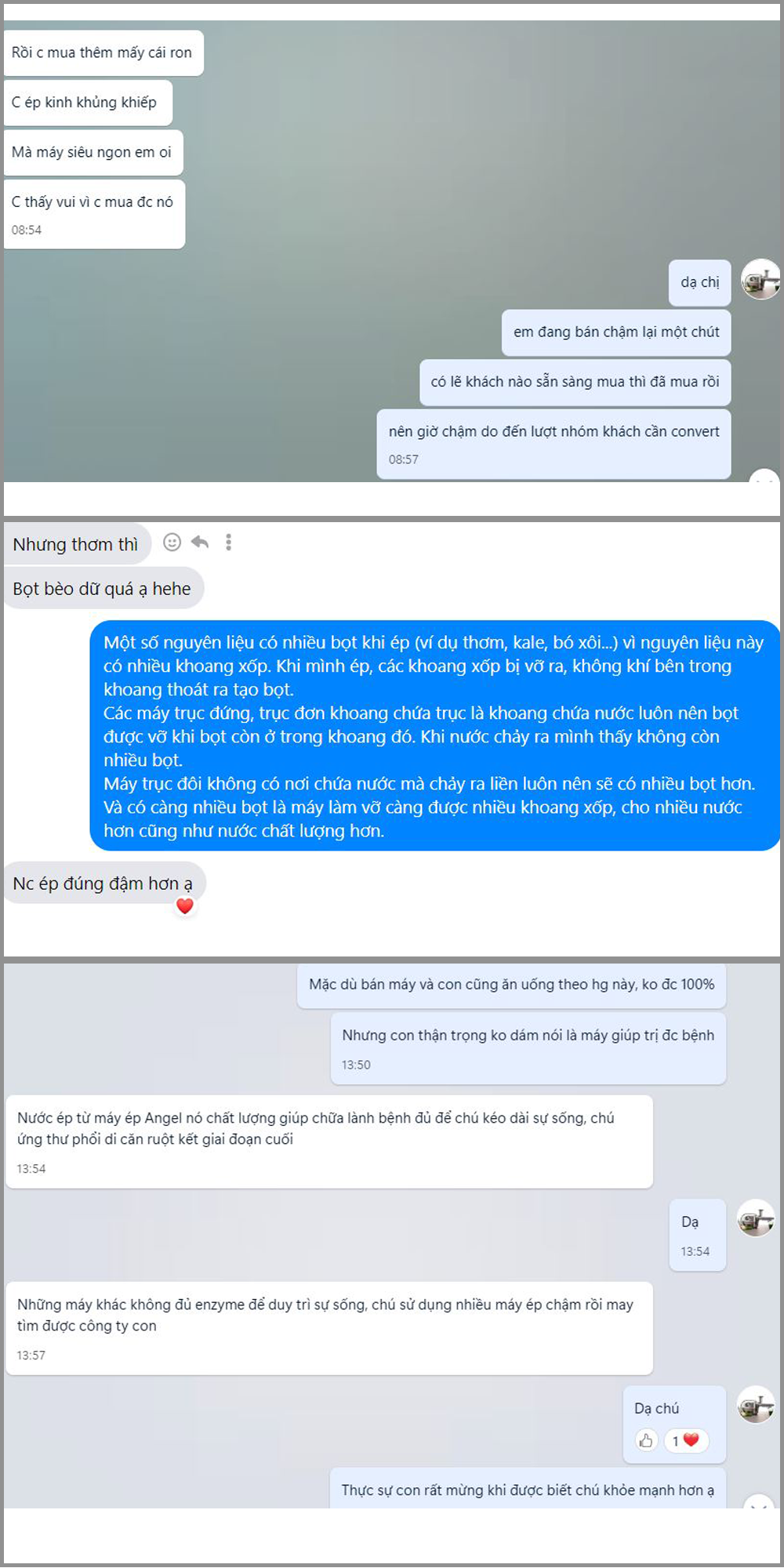
Task: Select message "Bọt bèo dữ quá ạ hehe"
Action: (103, 589)
